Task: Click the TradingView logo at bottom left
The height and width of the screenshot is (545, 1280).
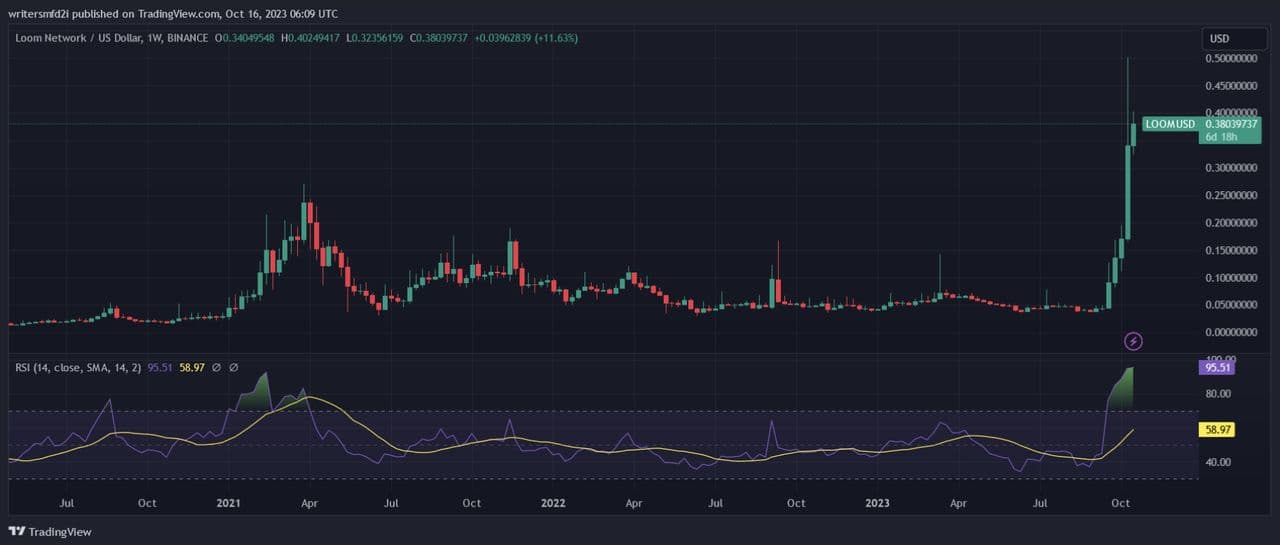Action: (50, 532)
